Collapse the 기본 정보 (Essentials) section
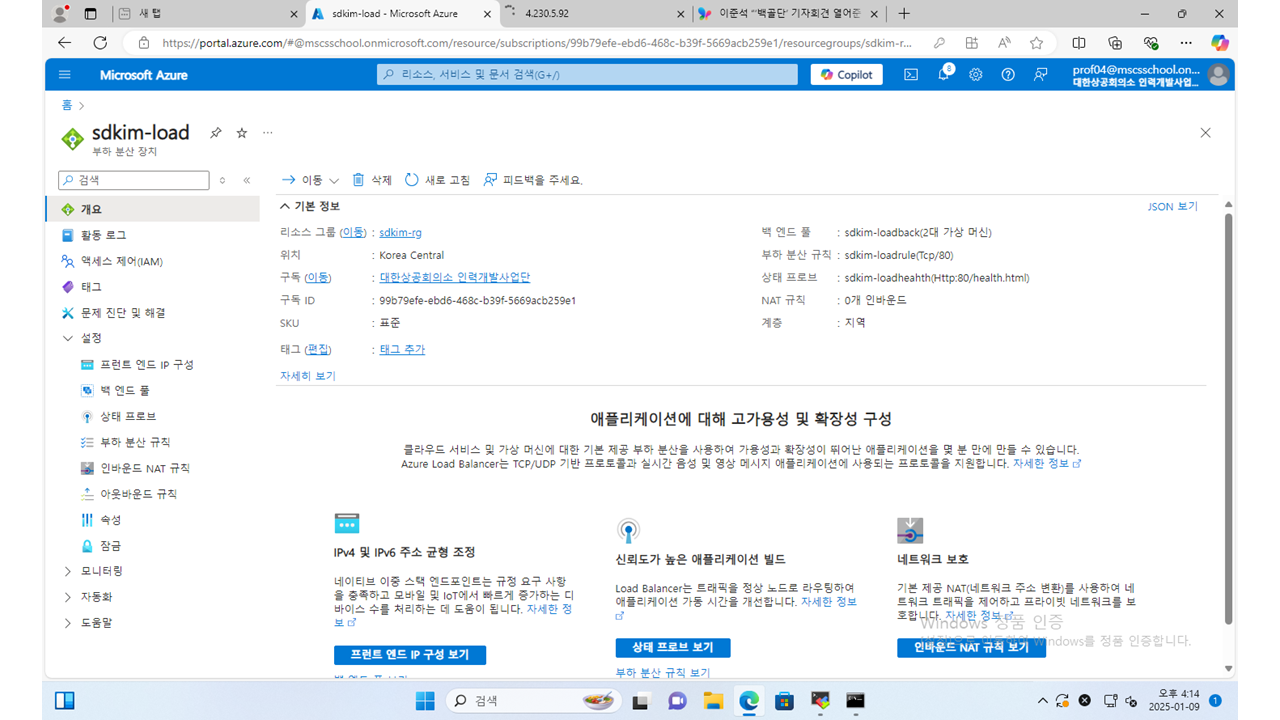This screenshot has width=1280, height=720. point(310,206)
